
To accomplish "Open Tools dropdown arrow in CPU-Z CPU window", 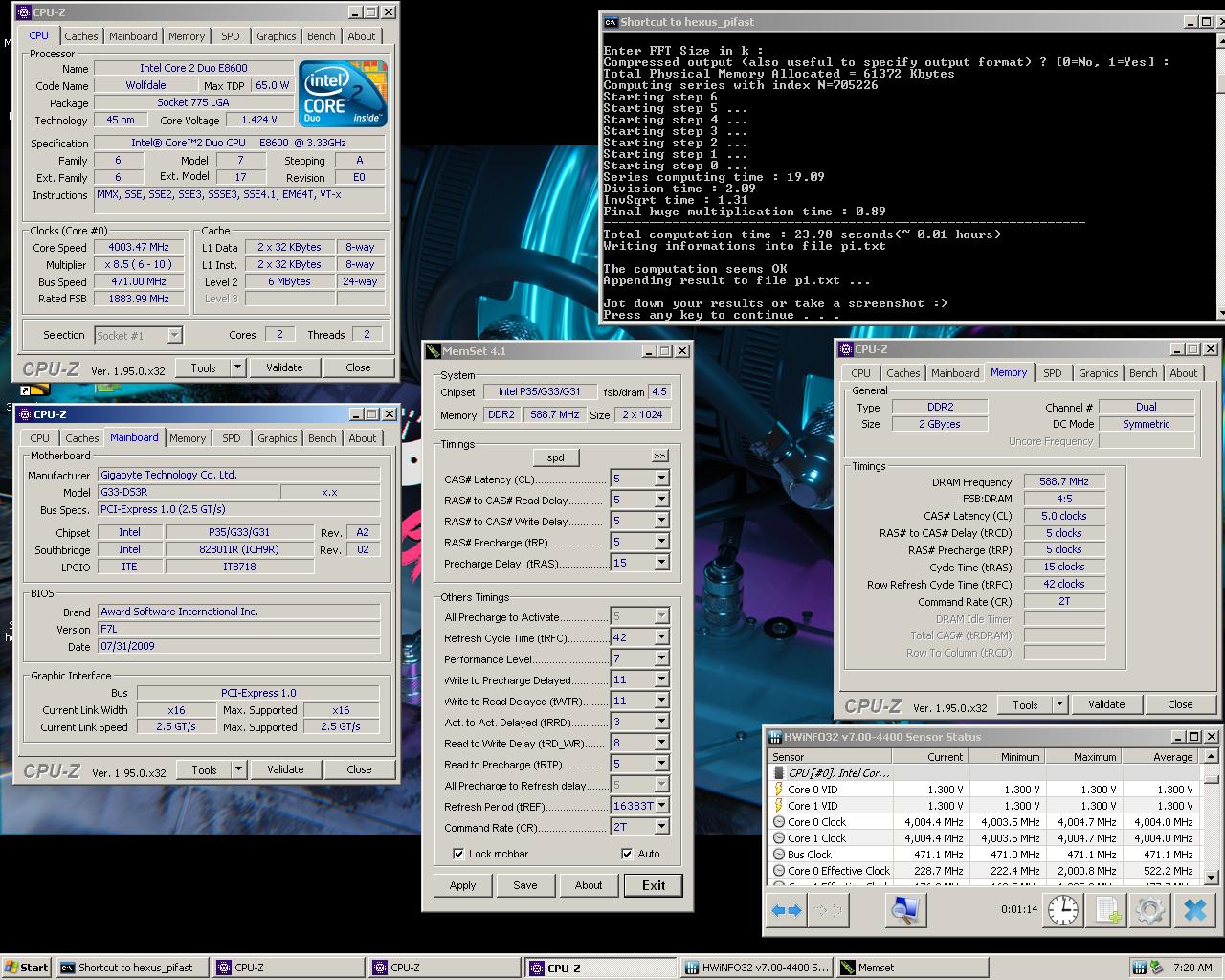I will 238,367.
